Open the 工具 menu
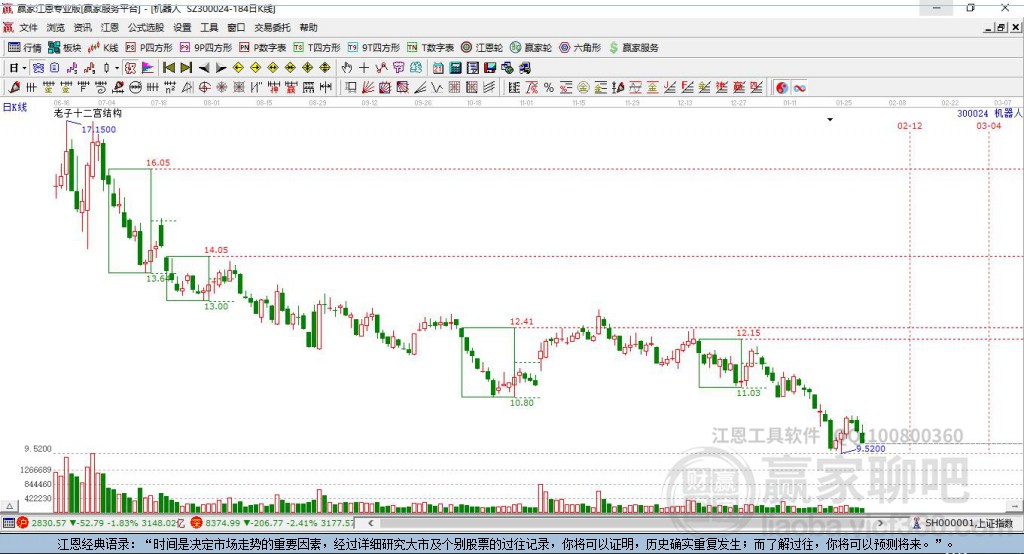This screenshot has width=1024, height=554. coord(209,27)
